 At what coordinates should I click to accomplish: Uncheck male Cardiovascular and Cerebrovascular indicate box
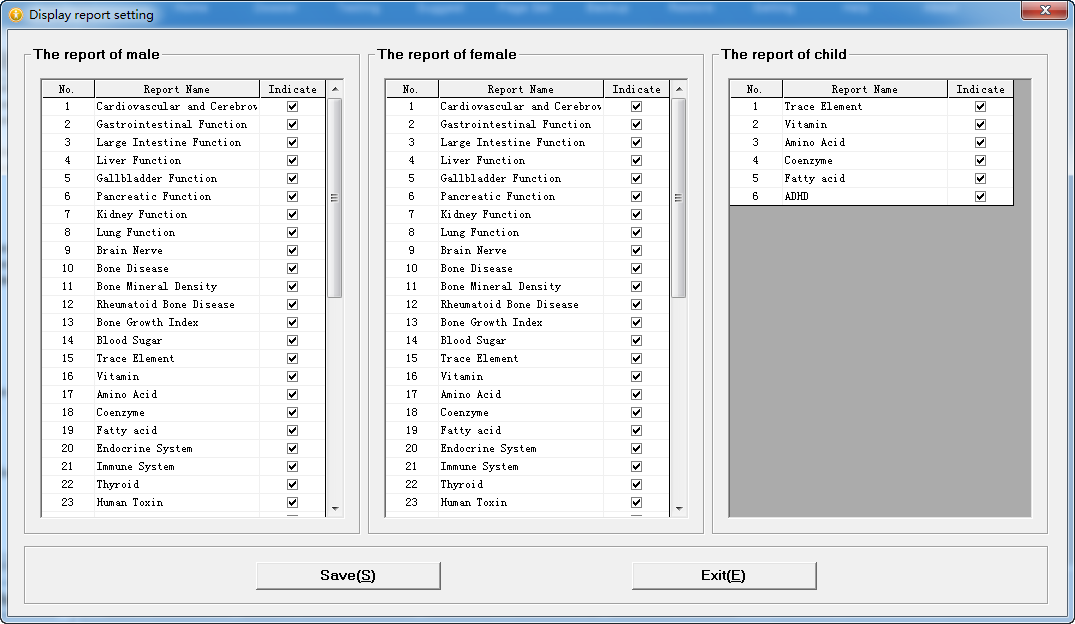(x=293, y=106)
